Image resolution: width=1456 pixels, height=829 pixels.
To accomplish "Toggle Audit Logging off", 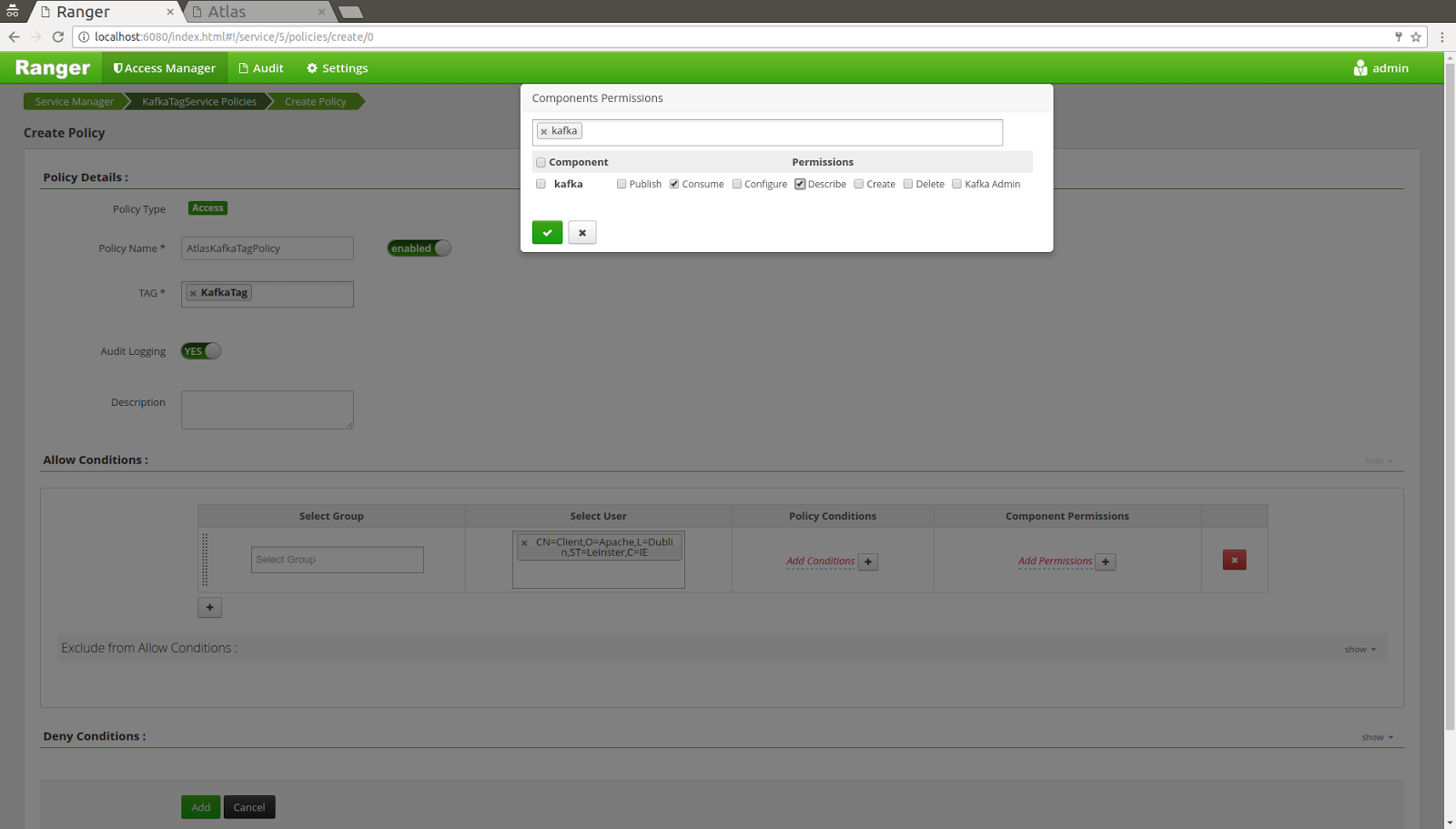I will click(200, 350).
